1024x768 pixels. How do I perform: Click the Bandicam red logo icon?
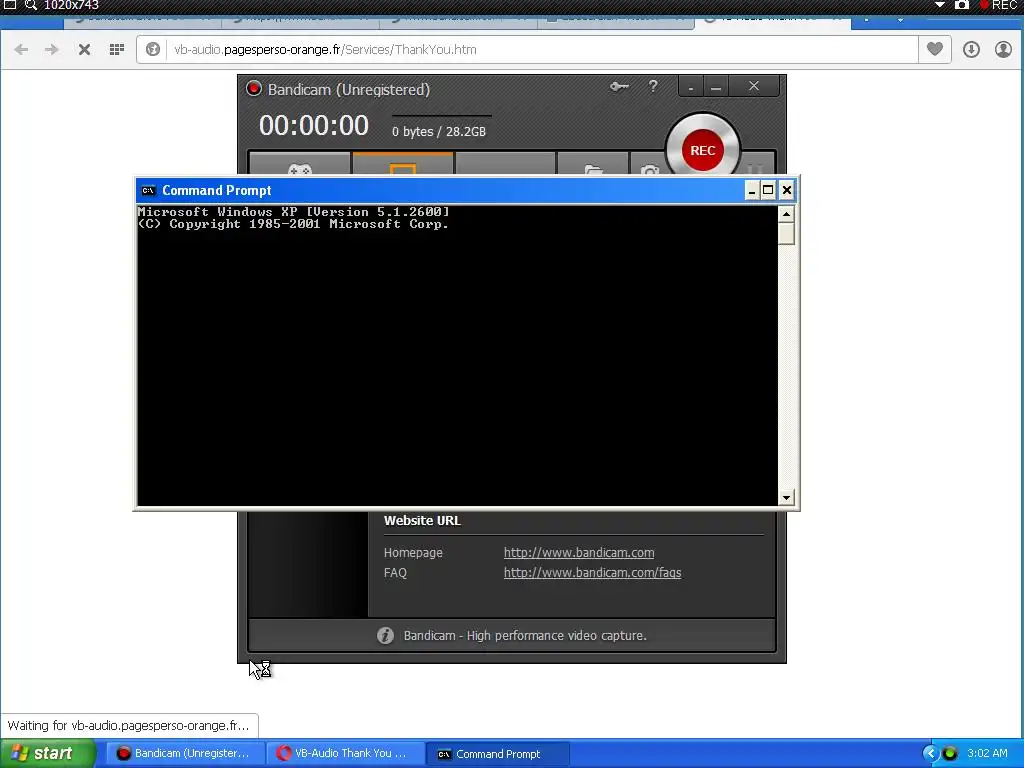tap(253, 89)
